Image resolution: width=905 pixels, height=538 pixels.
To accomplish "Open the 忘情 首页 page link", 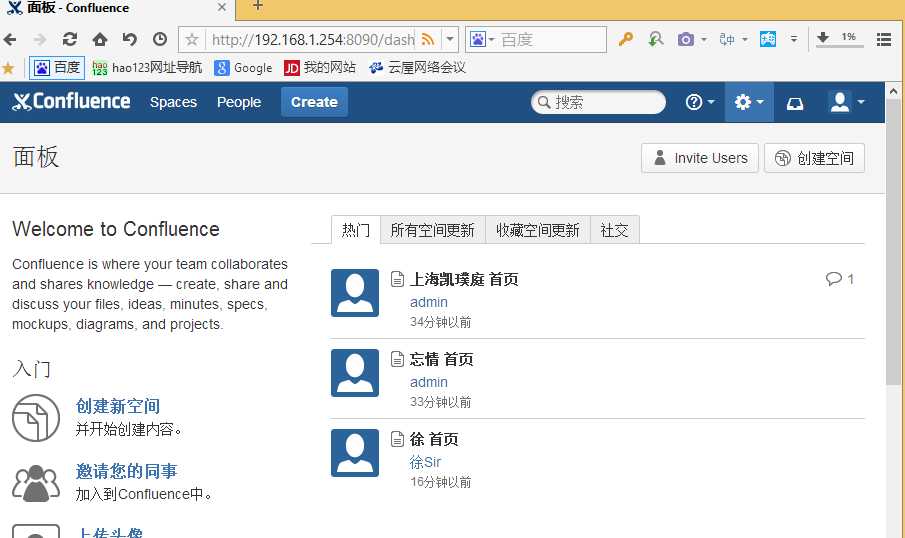I will point(441,360).
